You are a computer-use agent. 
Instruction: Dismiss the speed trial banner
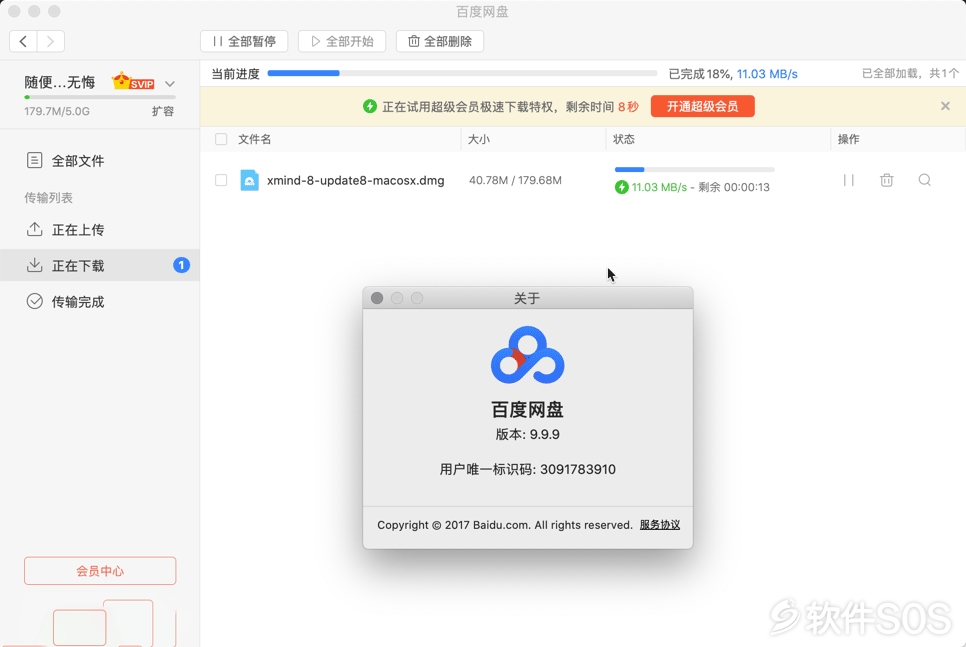pyautogui.click(x=945, y=106)
